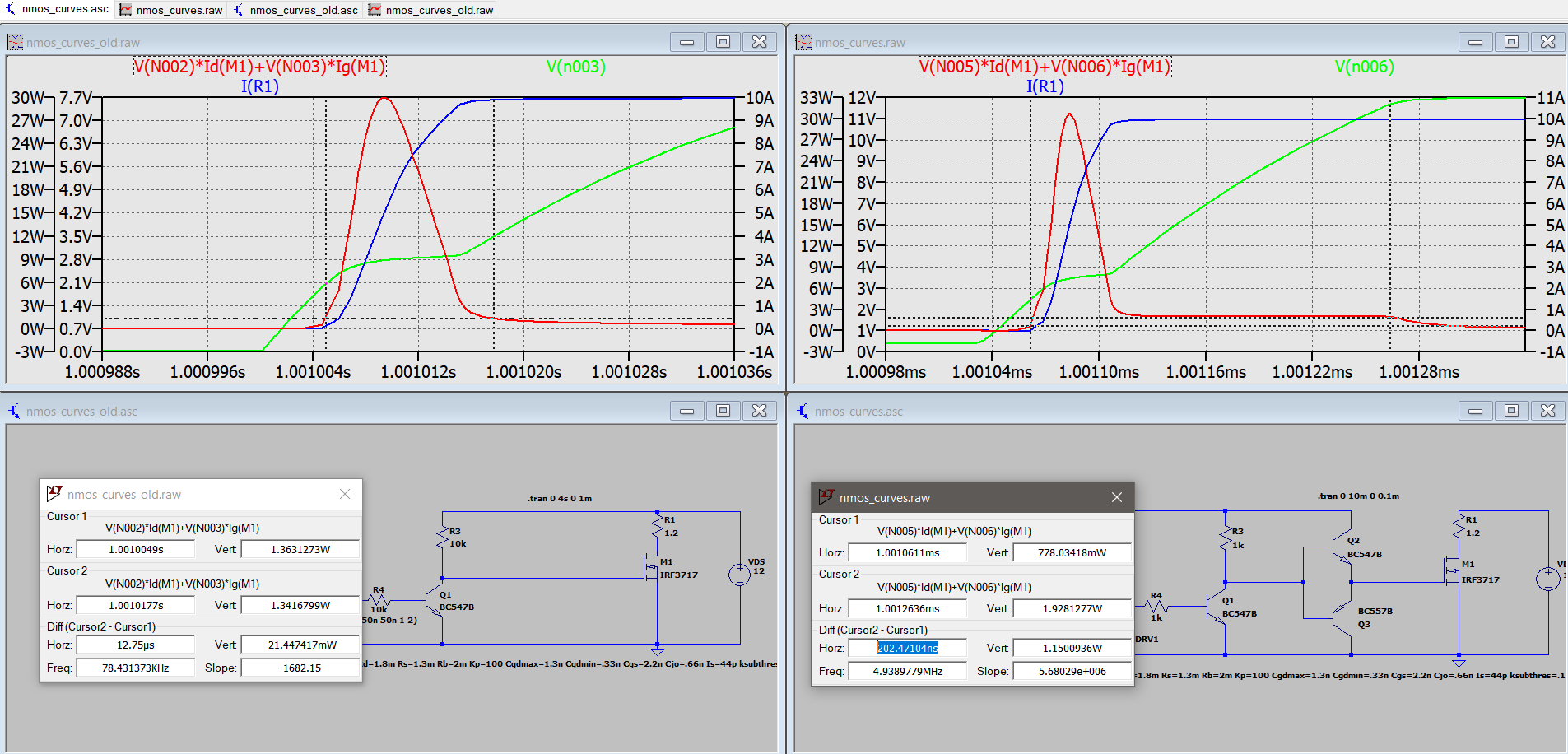
Task: Click the Freq field showing 78.431373KHz
Action: tap(136, 668)
